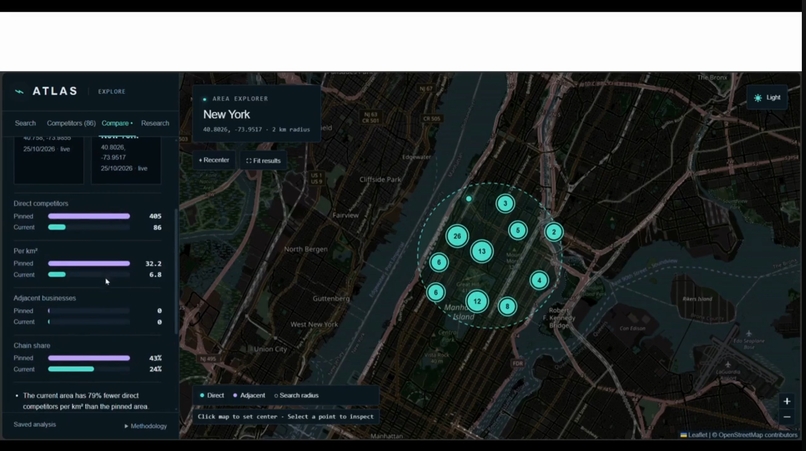806x451 pixels.
Task: Open the Saved analysis link
Action: [35, 425]
